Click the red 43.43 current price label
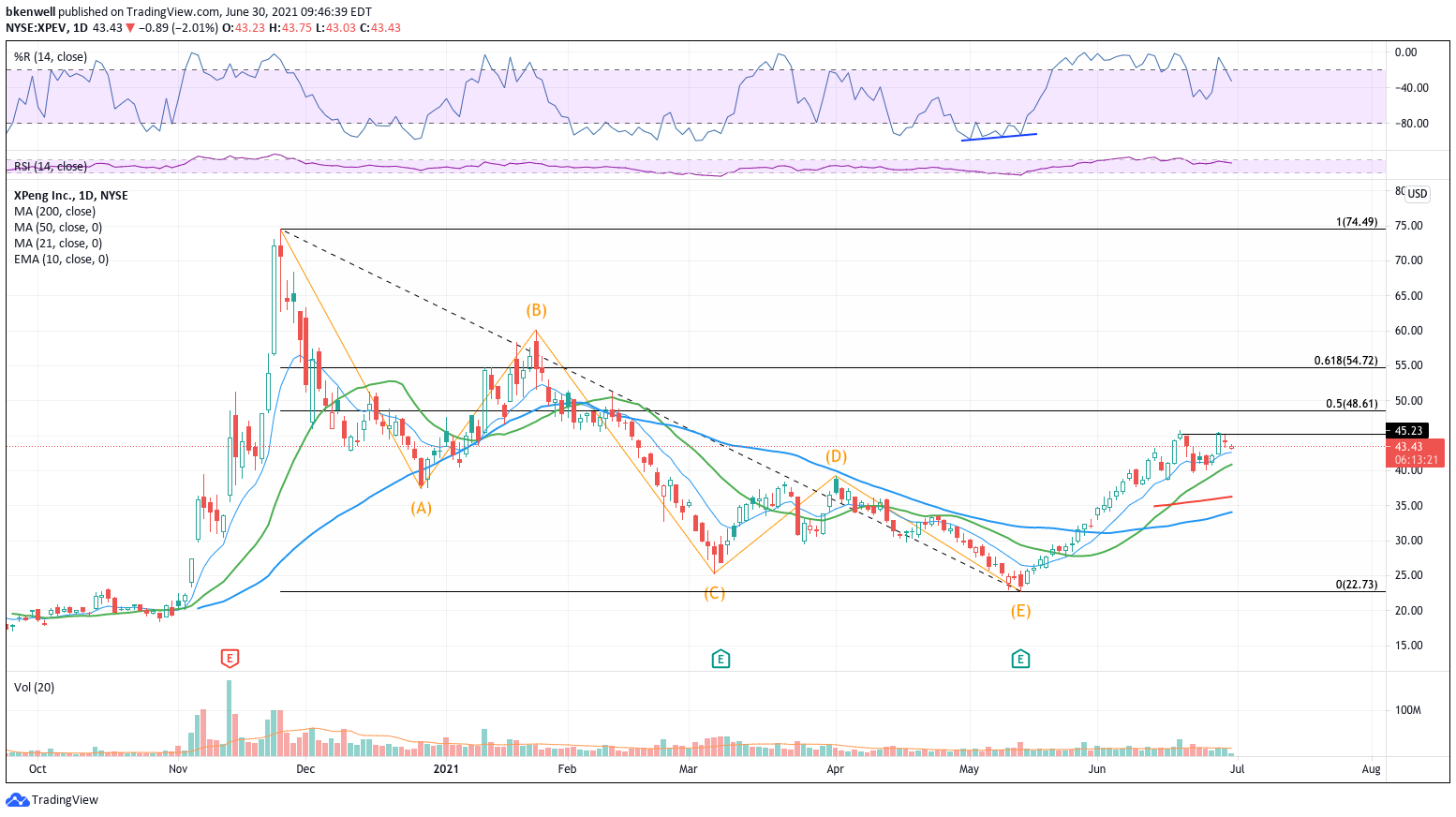The width and height of the screenshot is (1456, 817). click(x=1408, y=447)
